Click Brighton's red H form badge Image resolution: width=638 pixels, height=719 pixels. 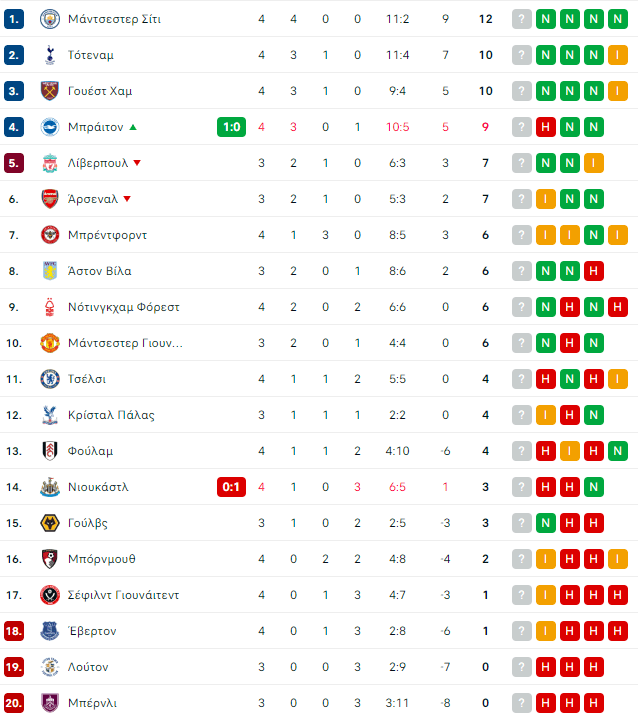click(x=546, y=127)
